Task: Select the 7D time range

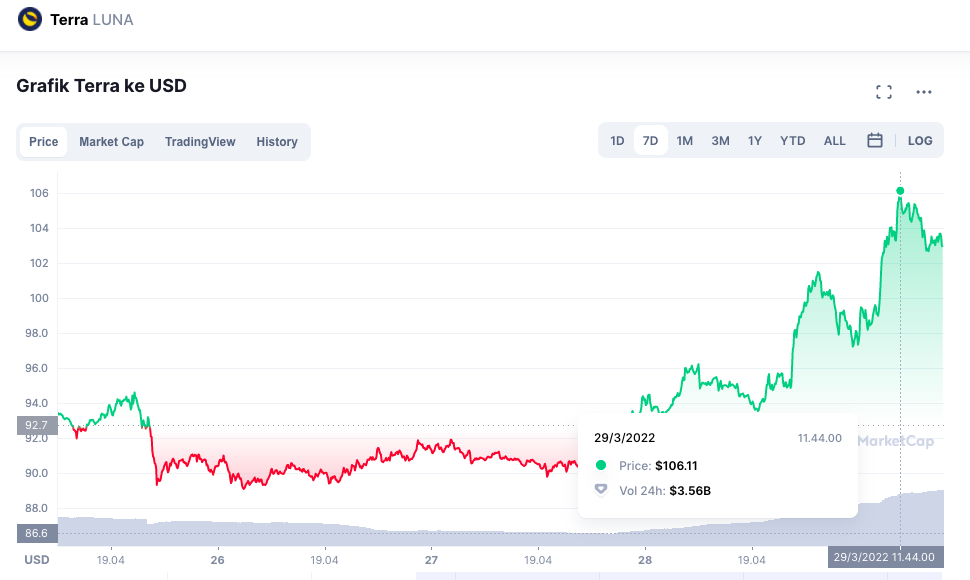Action: coord(650,141)
